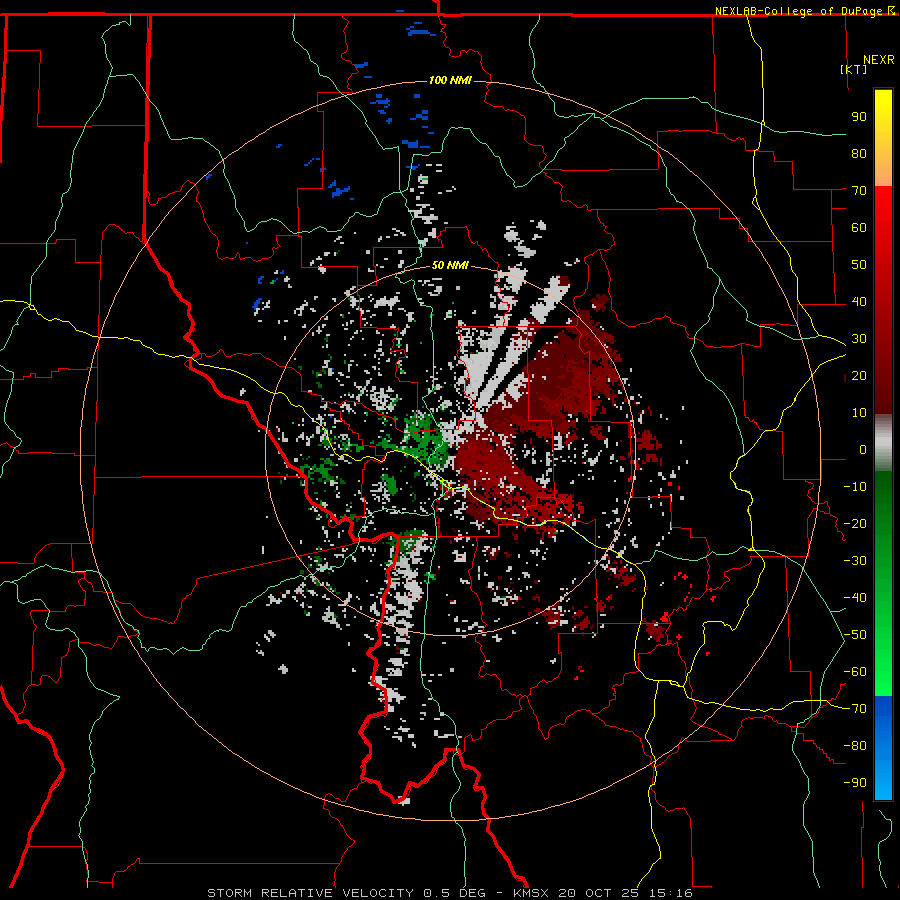Click the 70 value on velocity scale
Image resolution: width=900 pixels, height=900 pixels.
[859, 191]
